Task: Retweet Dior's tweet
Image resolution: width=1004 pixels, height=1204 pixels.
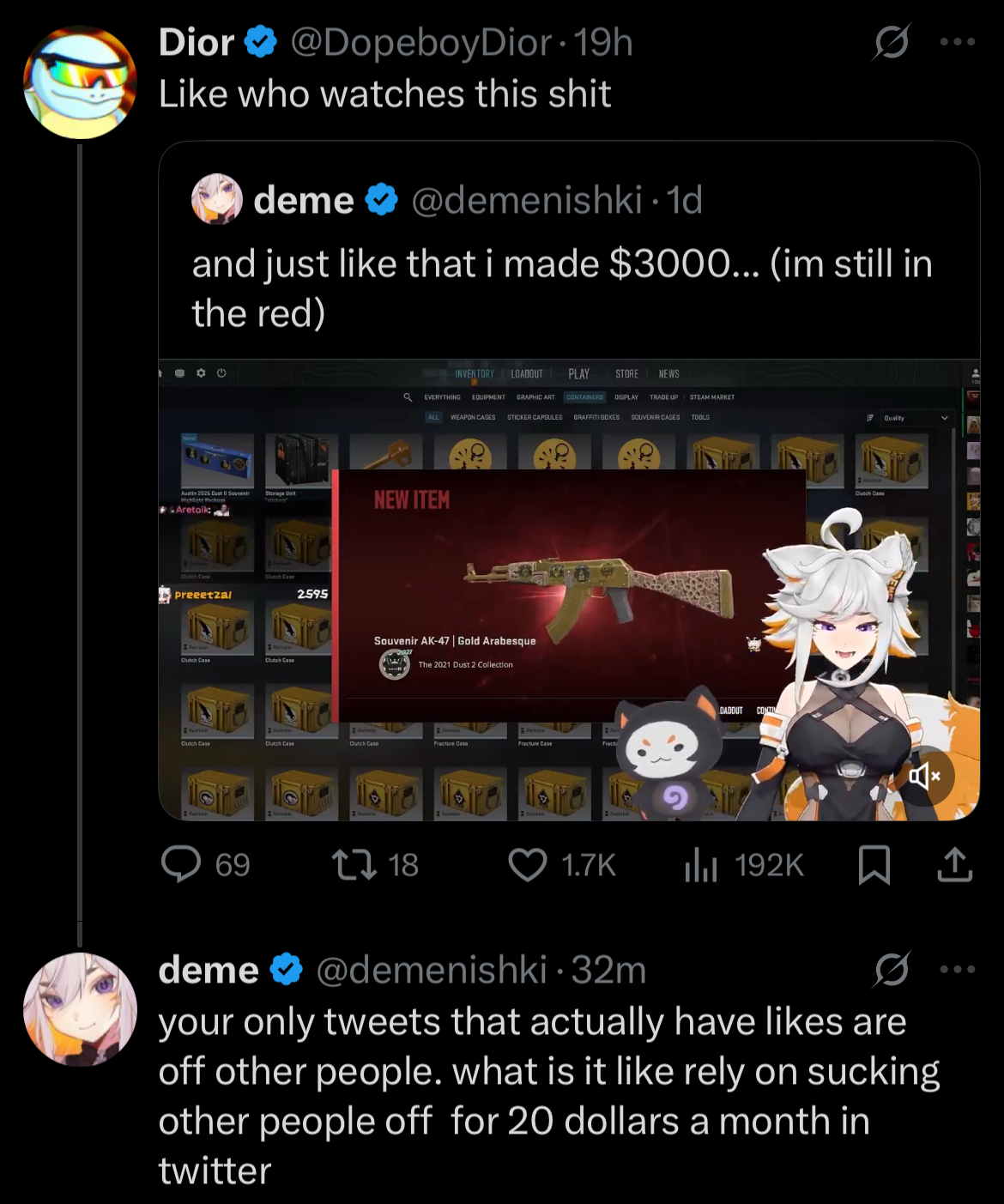Action: tap(354, 864)
